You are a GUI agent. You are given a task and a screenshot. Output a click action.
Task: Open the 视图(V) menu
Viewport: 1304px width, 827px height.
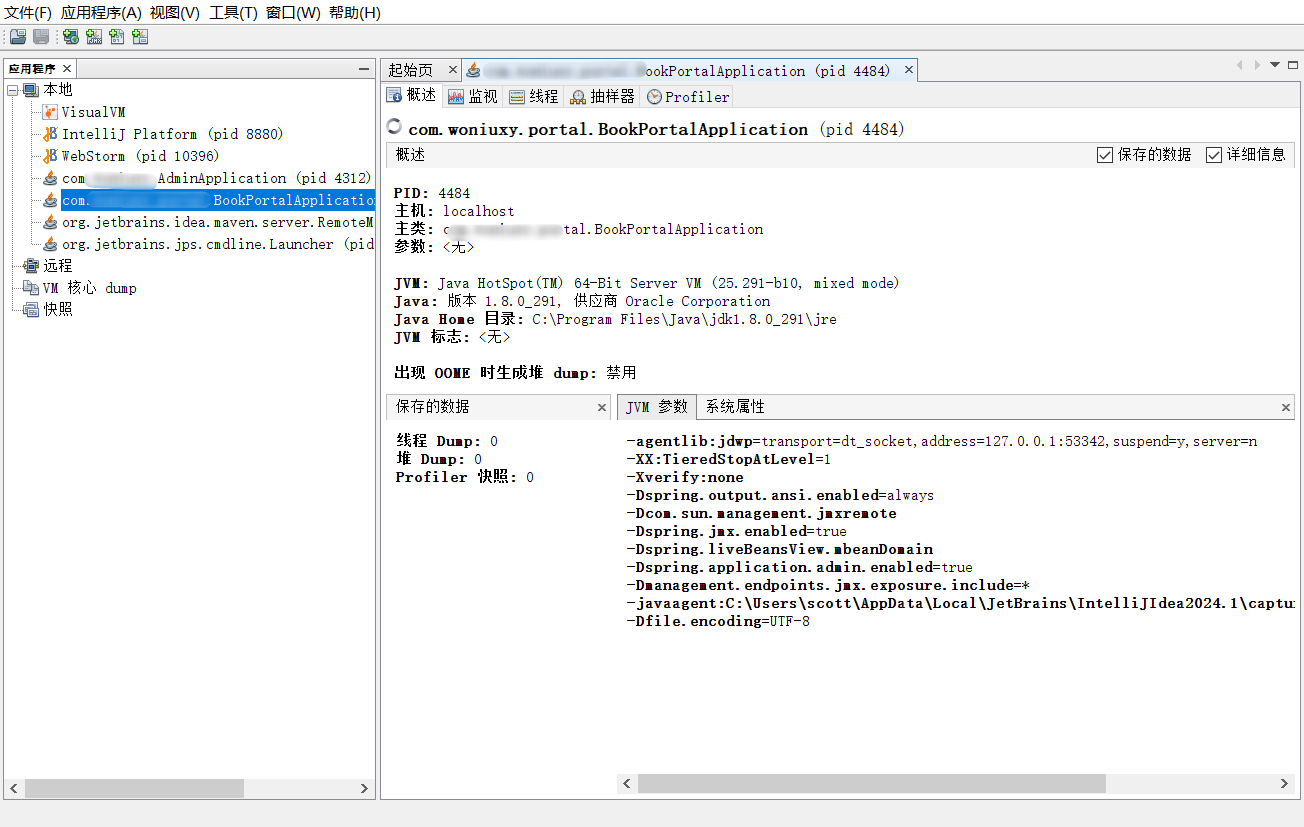pos(175,13)
